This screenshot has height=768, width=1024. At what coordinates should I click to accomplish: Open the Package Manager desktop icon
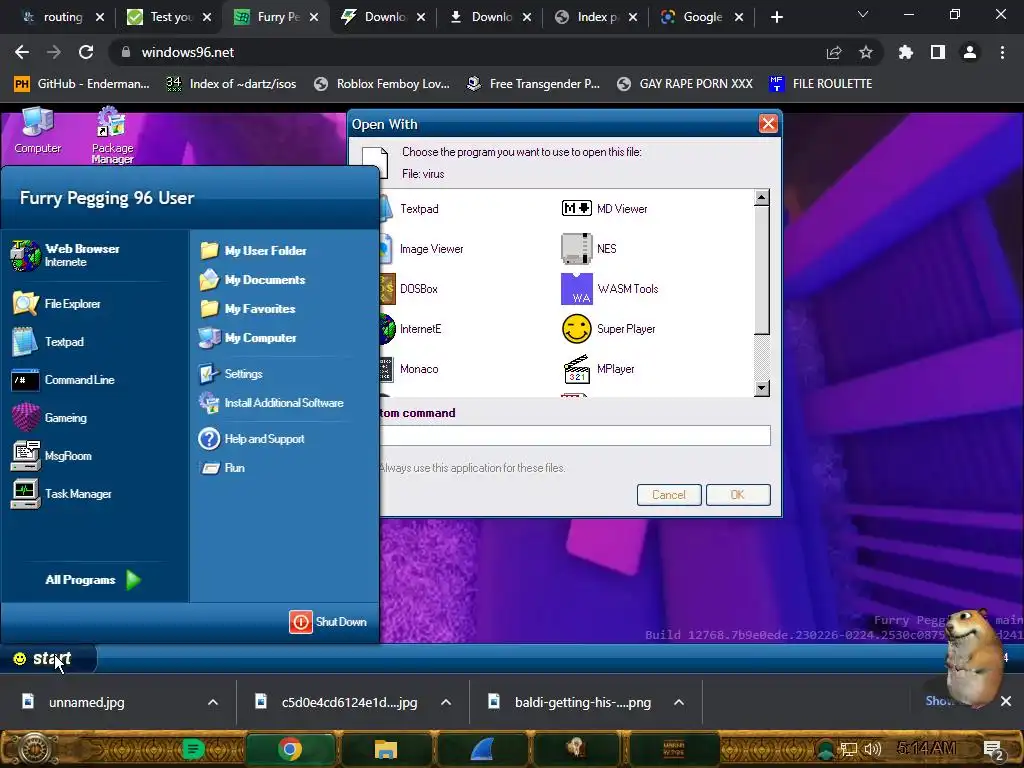(112, 135)
